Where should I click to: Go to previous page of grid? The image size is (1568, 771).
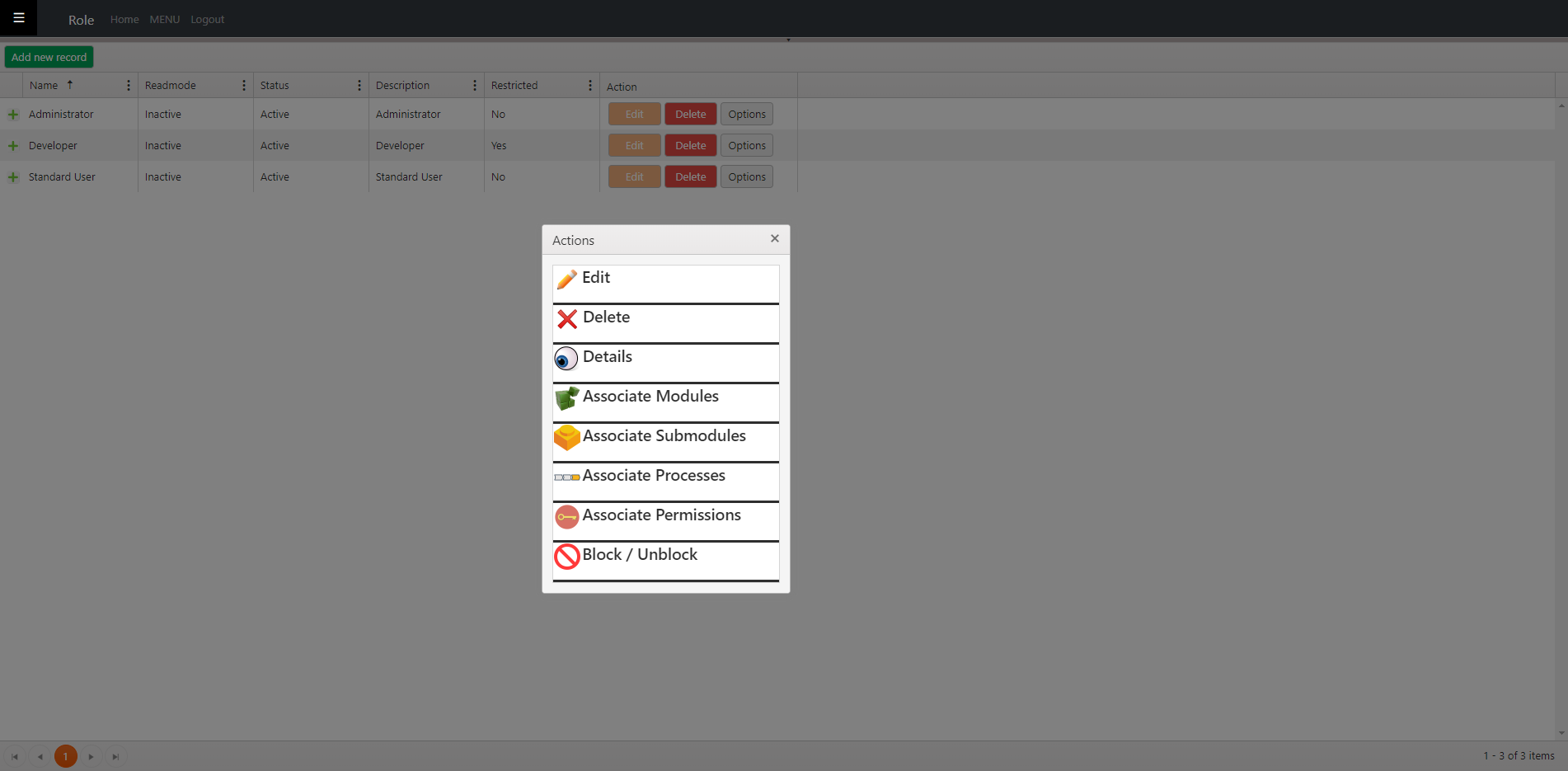click(x=40, y=756)
